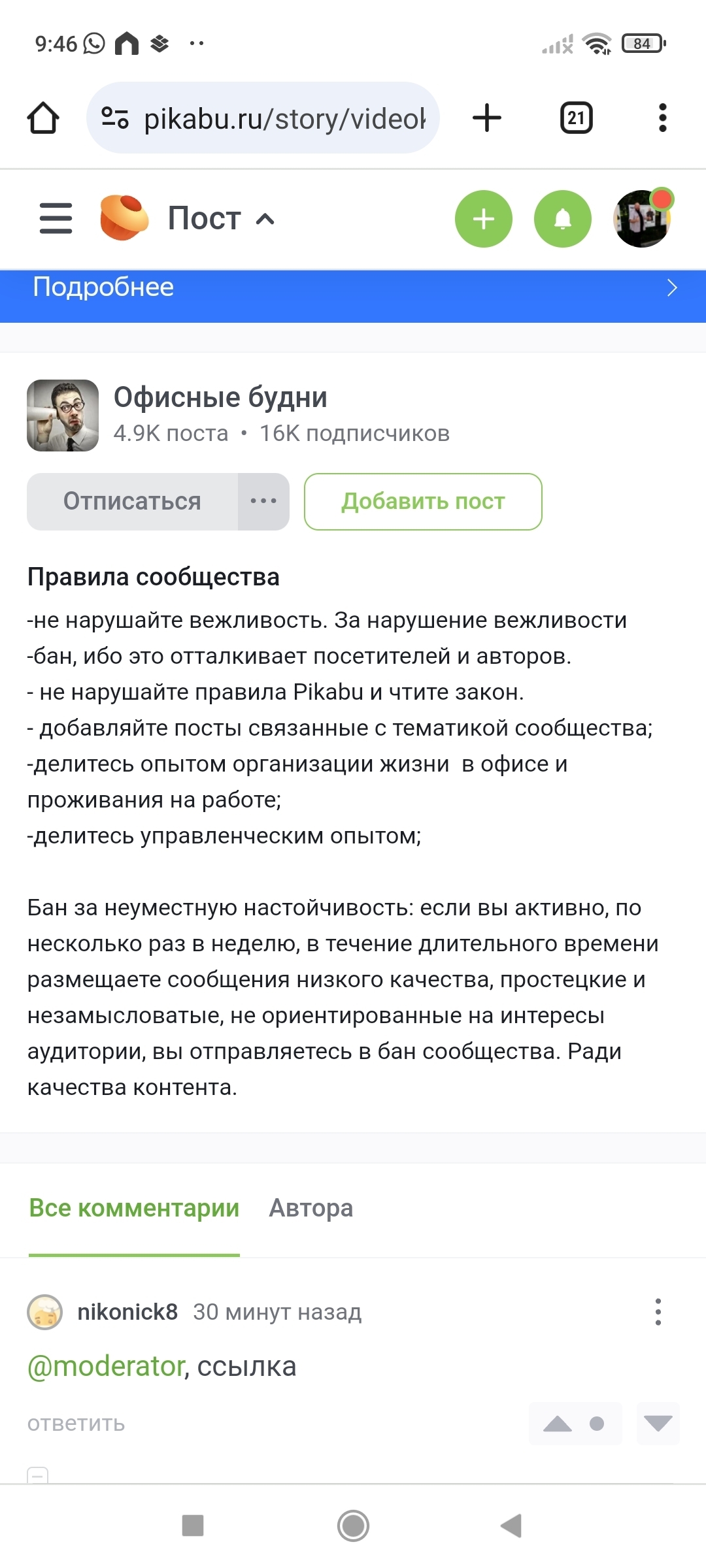Switch to the Автора comments tab

[311, 1208]
